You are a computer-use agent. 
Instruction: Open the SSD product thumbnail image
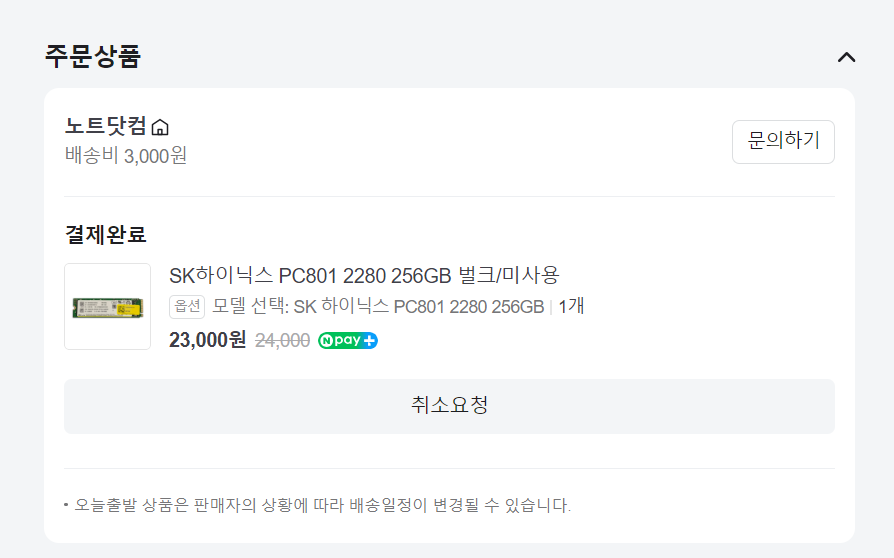point(108,307)
